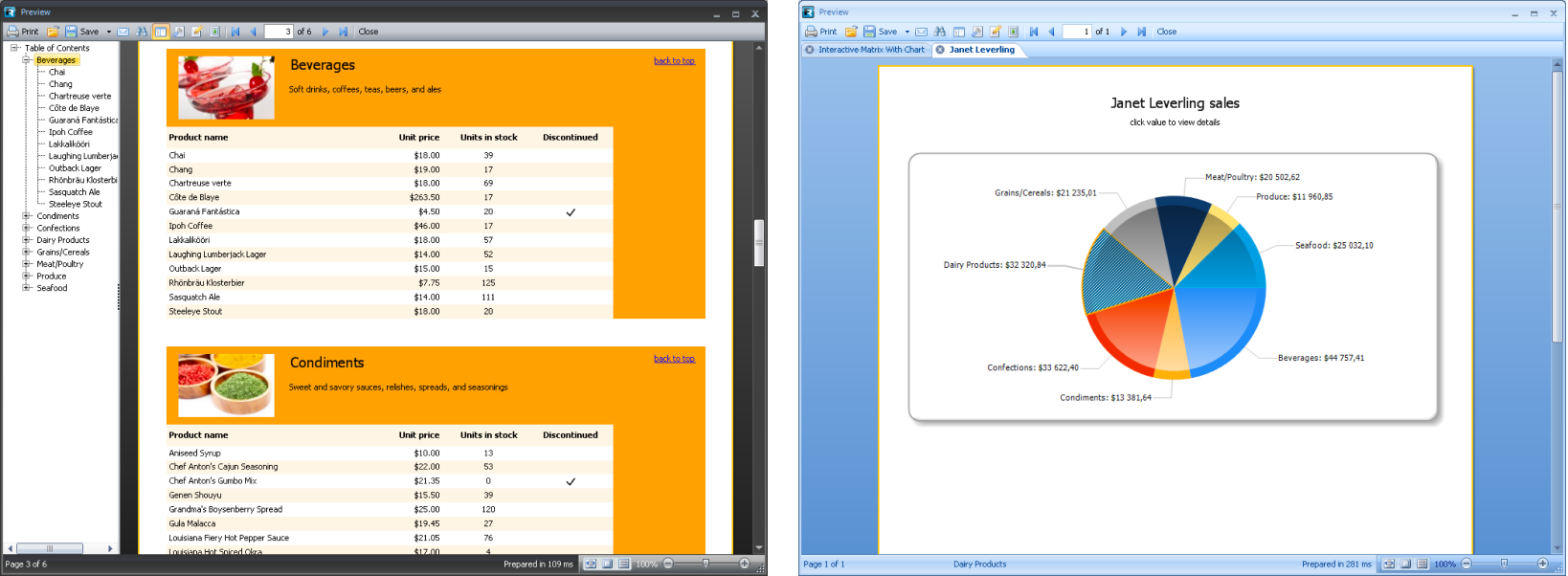Click the Beverages section's back to top link
Screen dimensions: 1568x576
tap(674, 61)
